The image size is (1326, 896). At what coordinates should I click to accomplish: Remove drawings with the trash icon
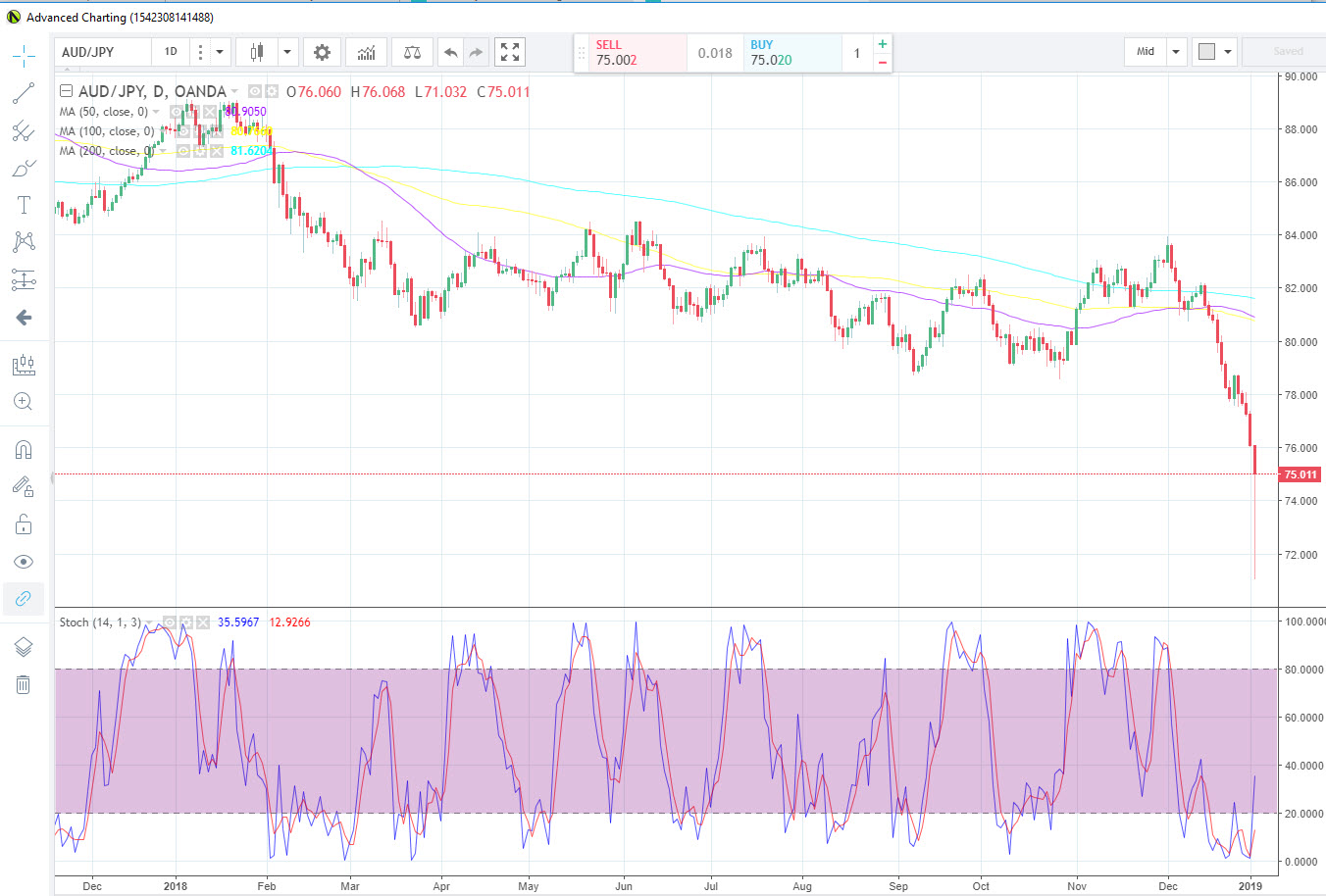click(x=24, y=684)
